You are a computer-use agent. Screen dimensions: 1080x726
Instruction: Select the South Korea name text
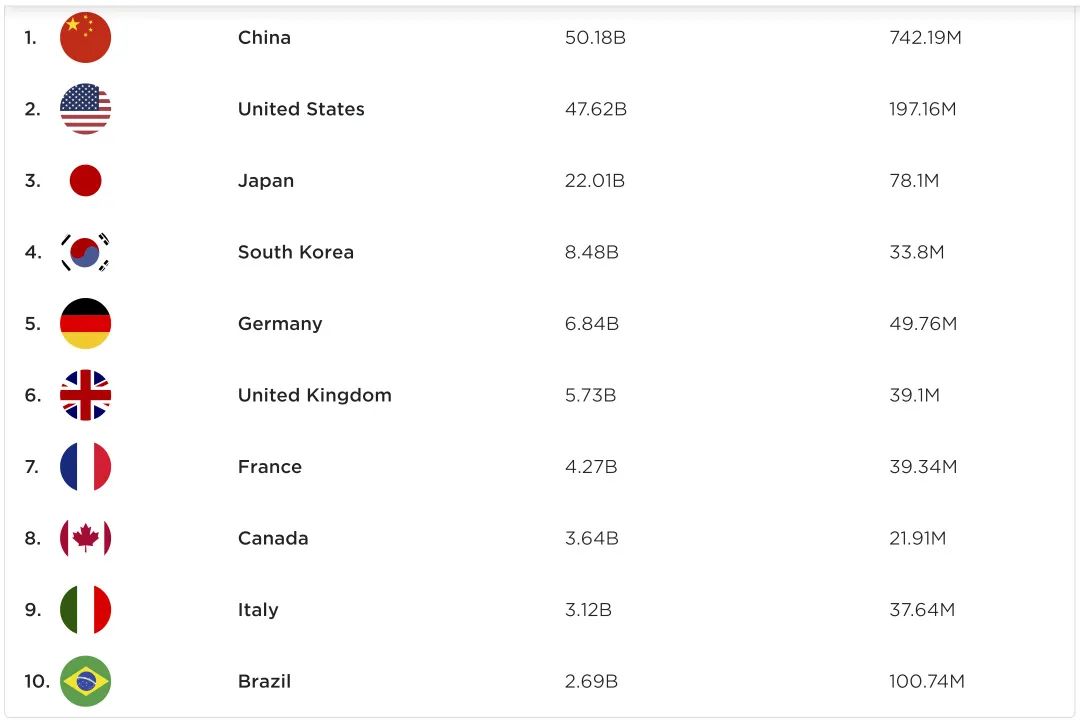pos(295,252)
